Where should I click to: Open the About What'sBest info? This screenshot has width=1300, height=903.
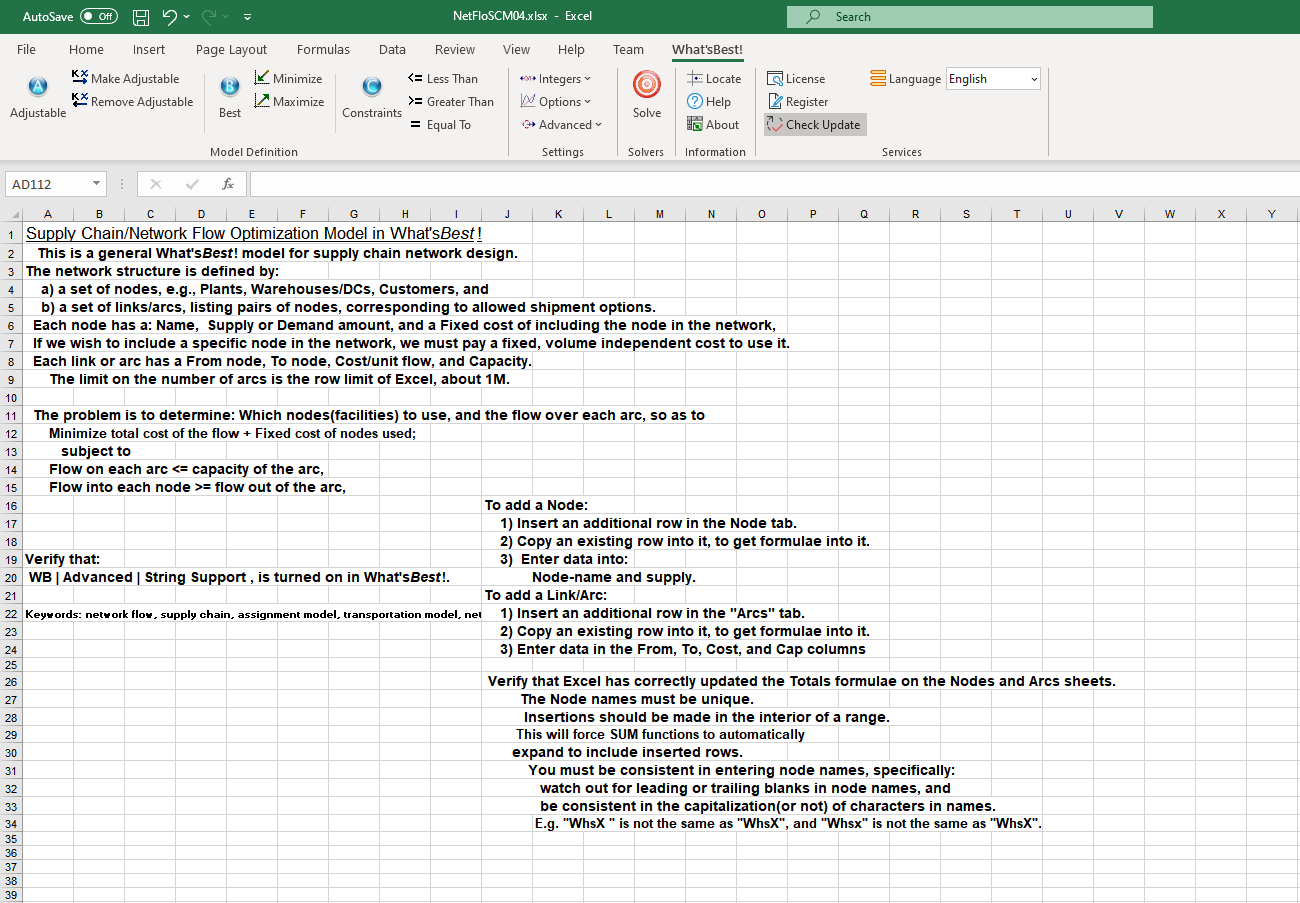(x=713, y=125)
